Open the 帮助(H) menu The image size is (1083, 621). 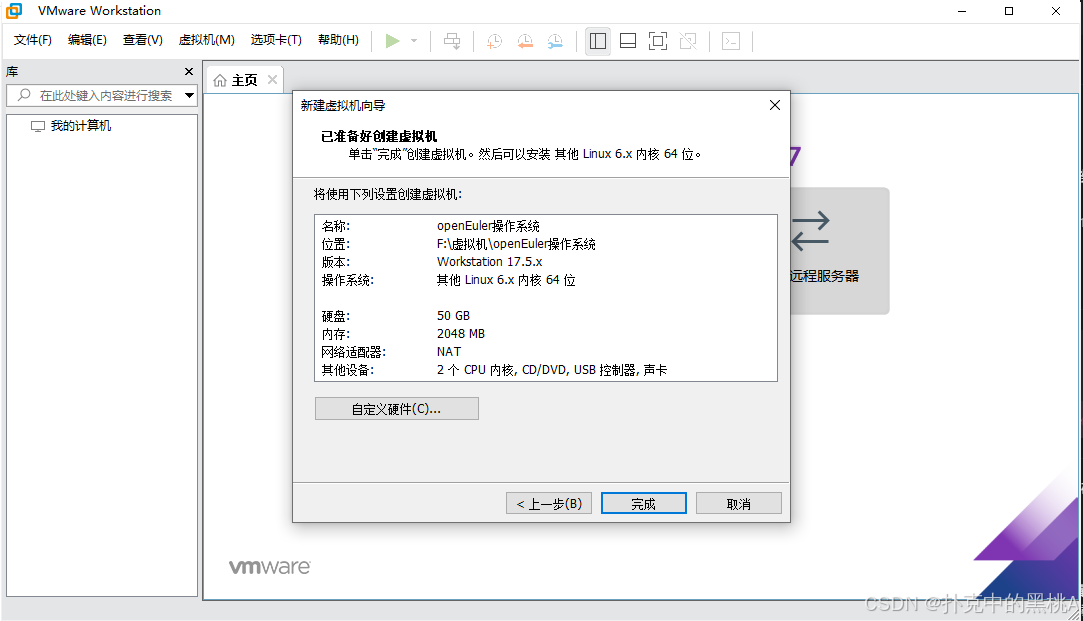[338, 40]
